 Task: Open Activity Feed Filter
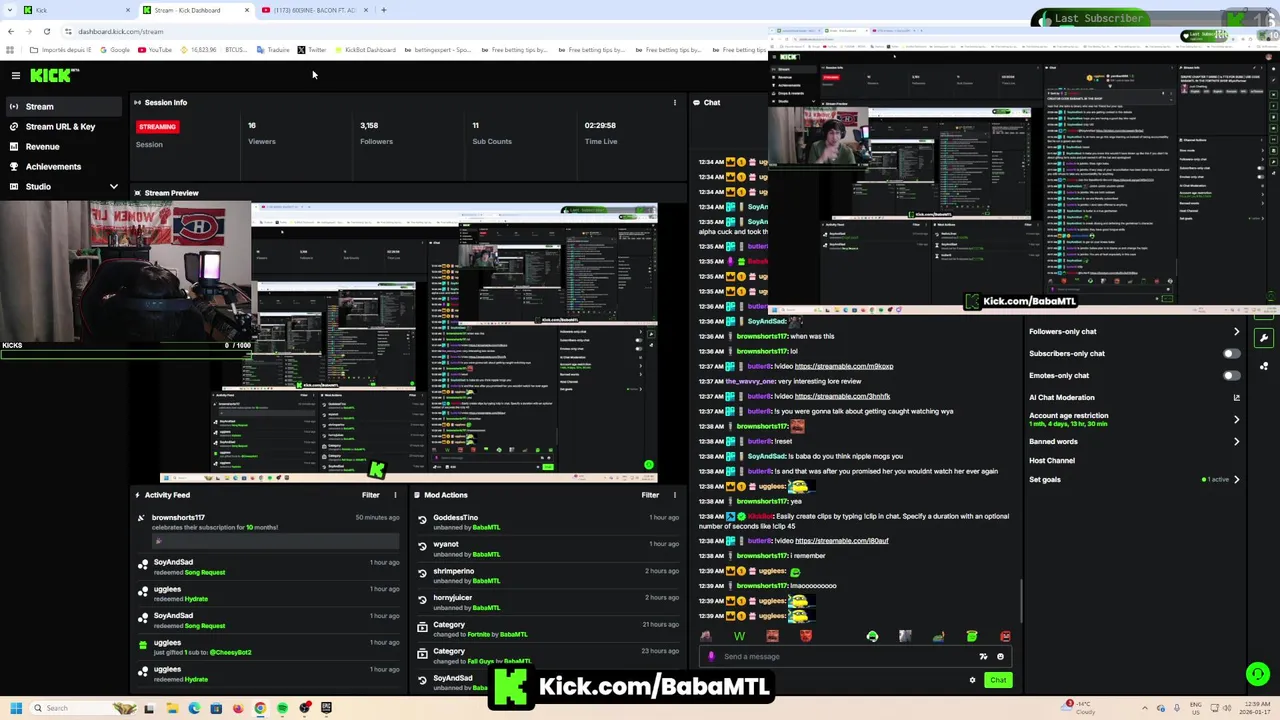pos(370,494)
